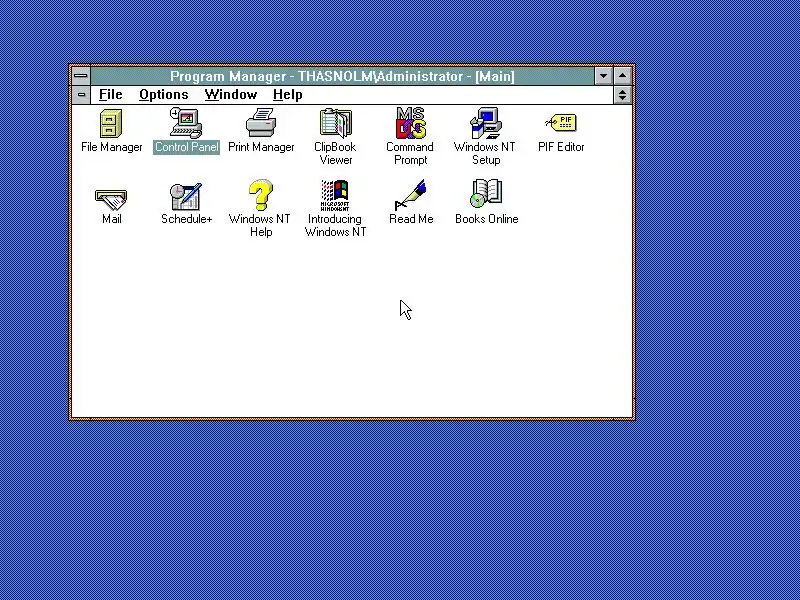Open the Options menu
The width and height of the screenshot is (800, 600).
[164, 94]
